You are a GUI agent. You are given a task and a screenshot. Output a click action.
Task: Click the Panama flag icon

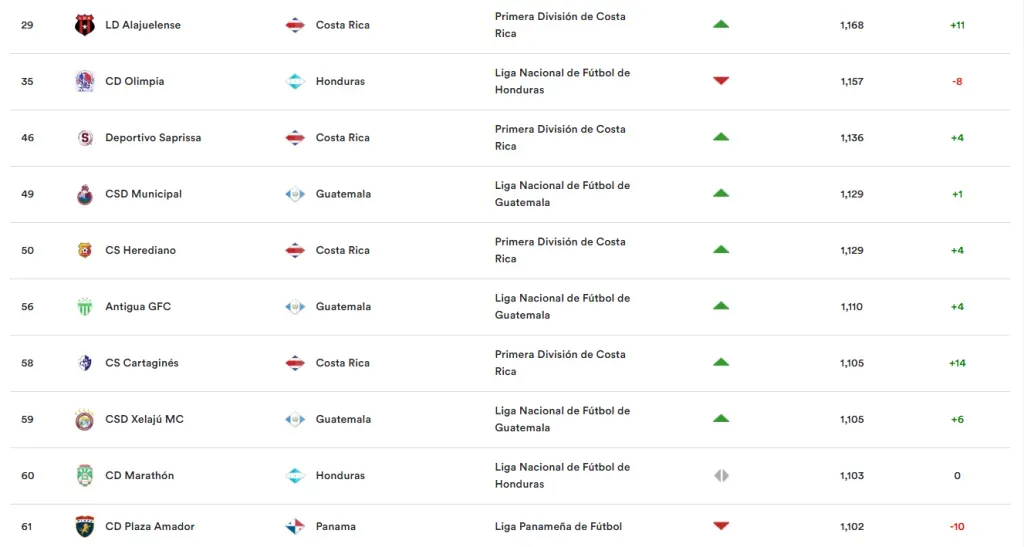tap(295, 526)
